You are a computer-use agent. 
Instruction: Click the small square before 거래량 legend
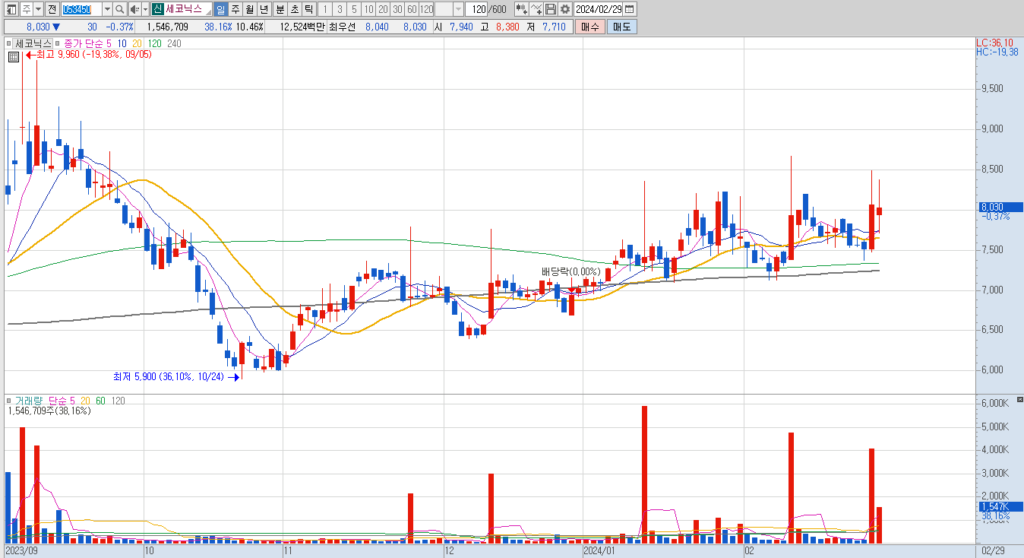click(8, 401)
